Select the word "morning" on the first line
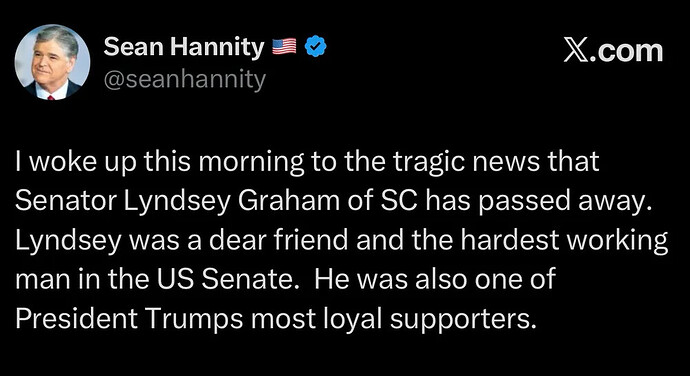The image size is (690, 376). pyautogui.click(x=251, y=162)
